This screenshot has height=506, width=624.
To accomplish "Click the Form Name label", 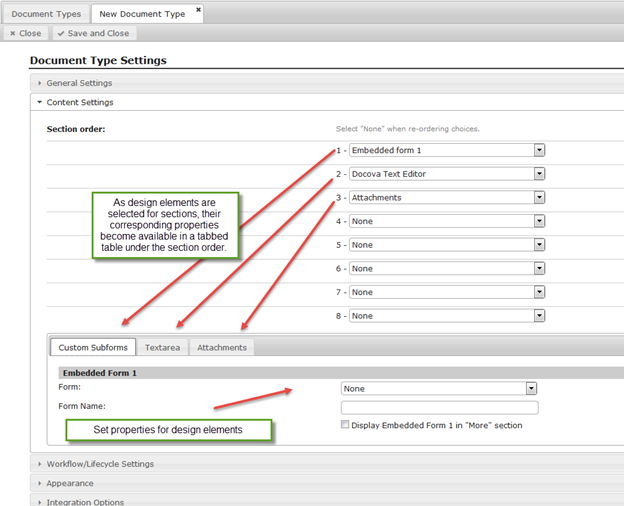I will click(82, 406).
